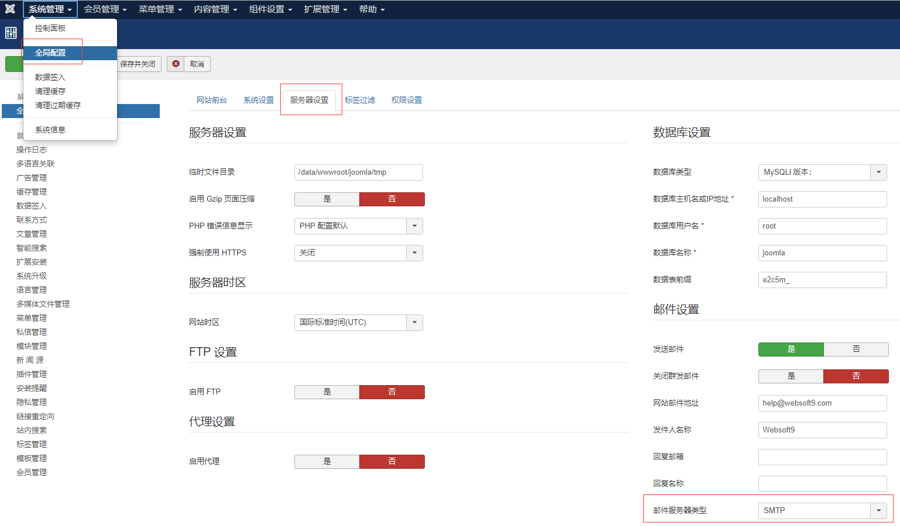This screenshot has width=900, height=526.
Task: Open 插件管理 in the sidebar
Action: tap(31, 374)
